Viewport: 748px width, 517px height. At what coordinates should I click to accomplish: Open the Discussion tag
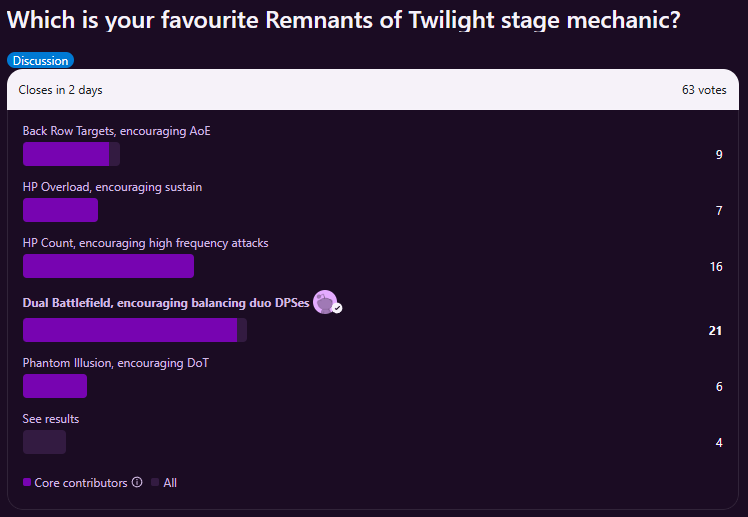40,61
